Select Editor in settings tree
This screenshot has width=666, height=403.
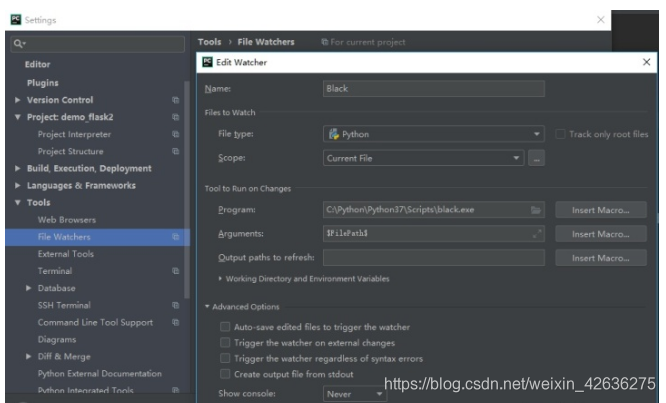37,65
